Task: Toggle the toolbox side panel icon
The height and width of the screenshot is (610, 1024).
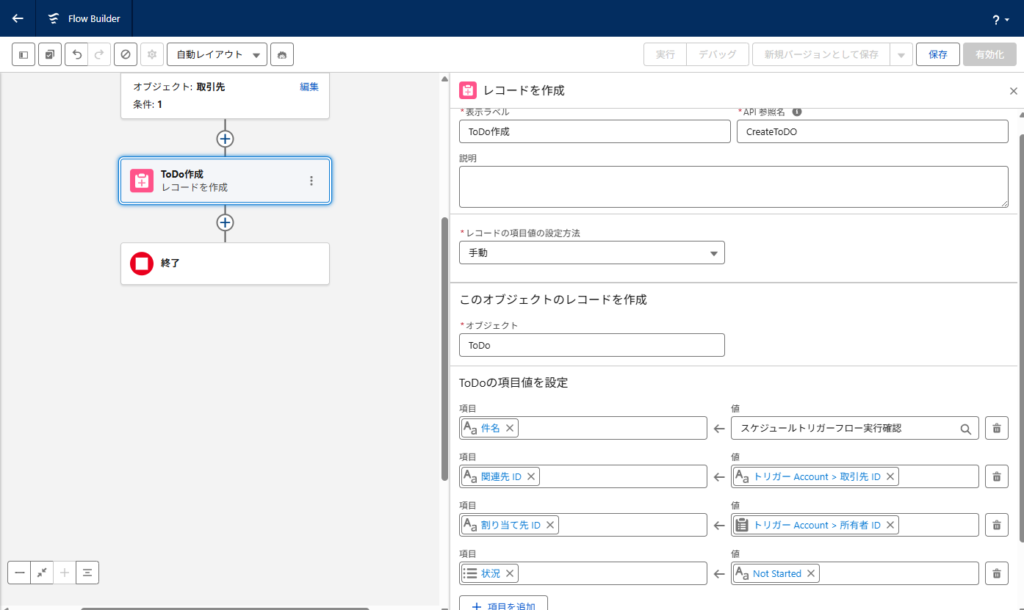Action: point(24,54)
